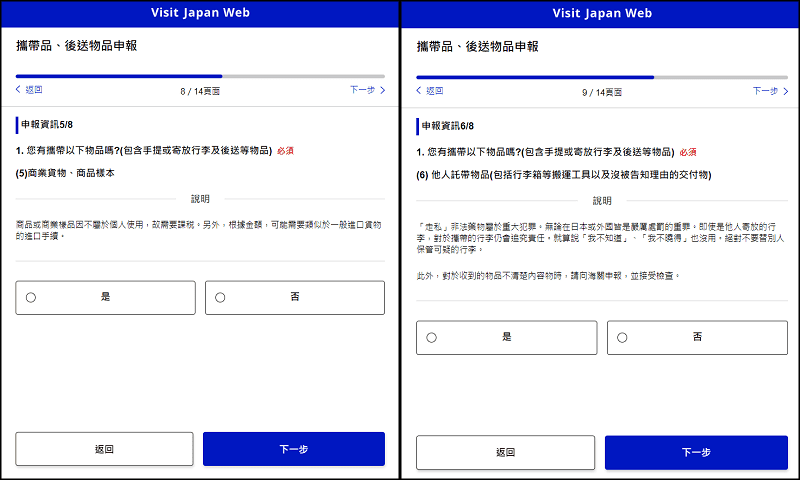Click bottom 返回 button on page 9 screen
Image resolution: width=800 pixels, height=480 pixels.
pos(506,452)
